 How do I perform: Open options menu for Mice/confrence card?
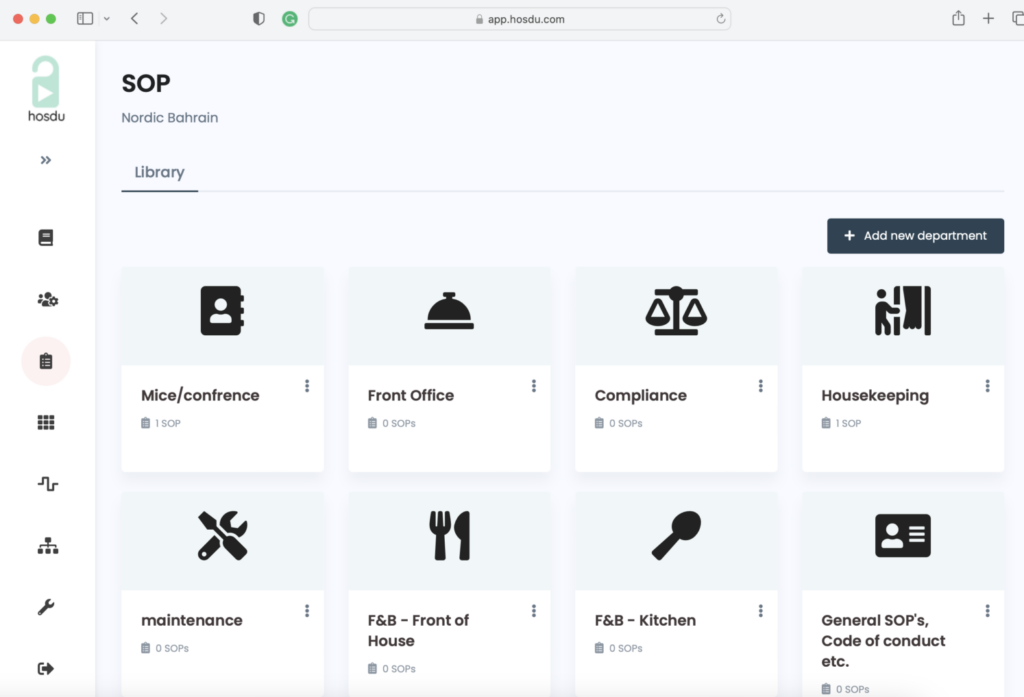[x=307, y=386]
